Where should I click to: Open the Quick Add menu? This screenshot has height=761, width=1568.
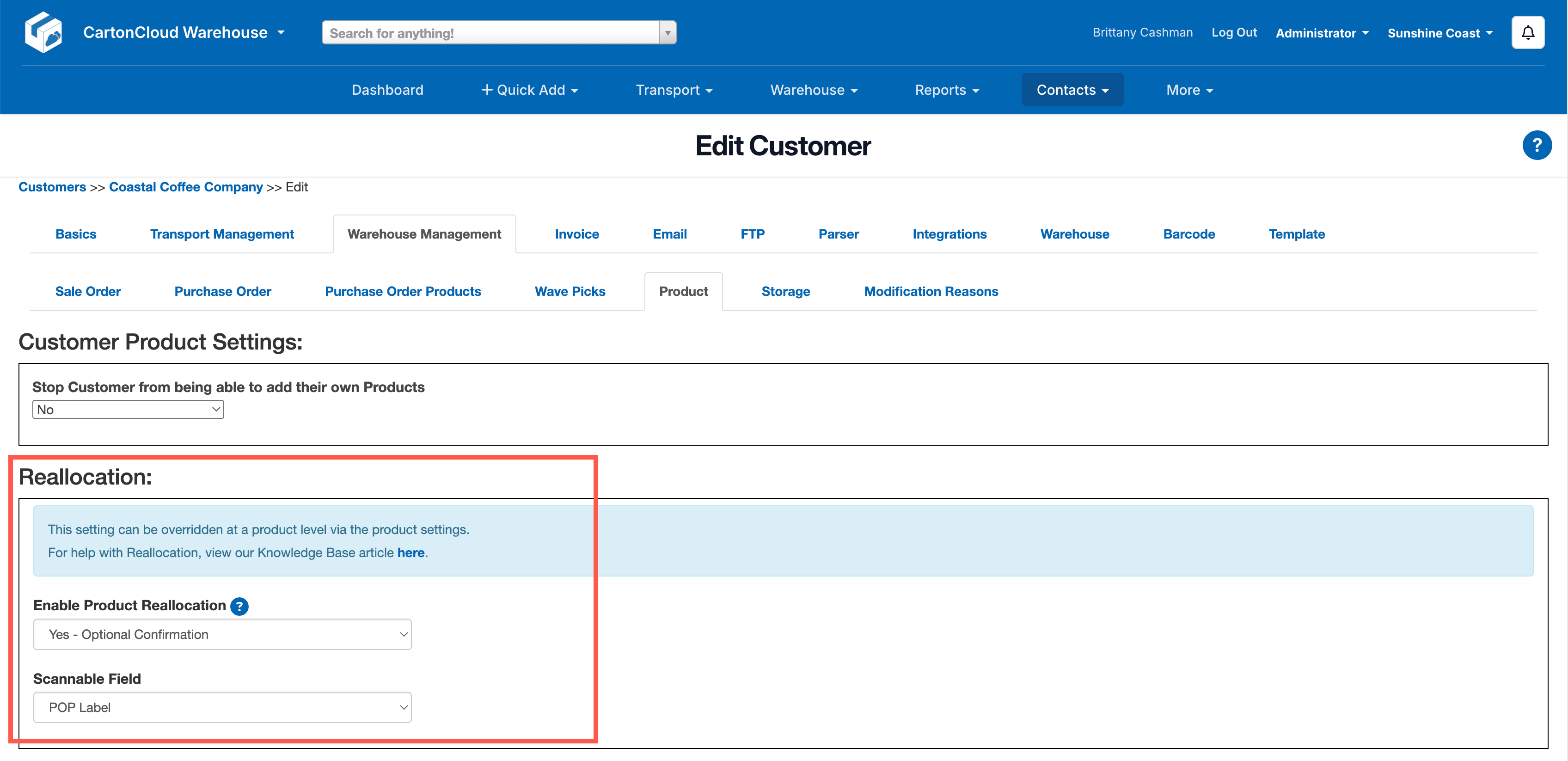click(529, 90)
